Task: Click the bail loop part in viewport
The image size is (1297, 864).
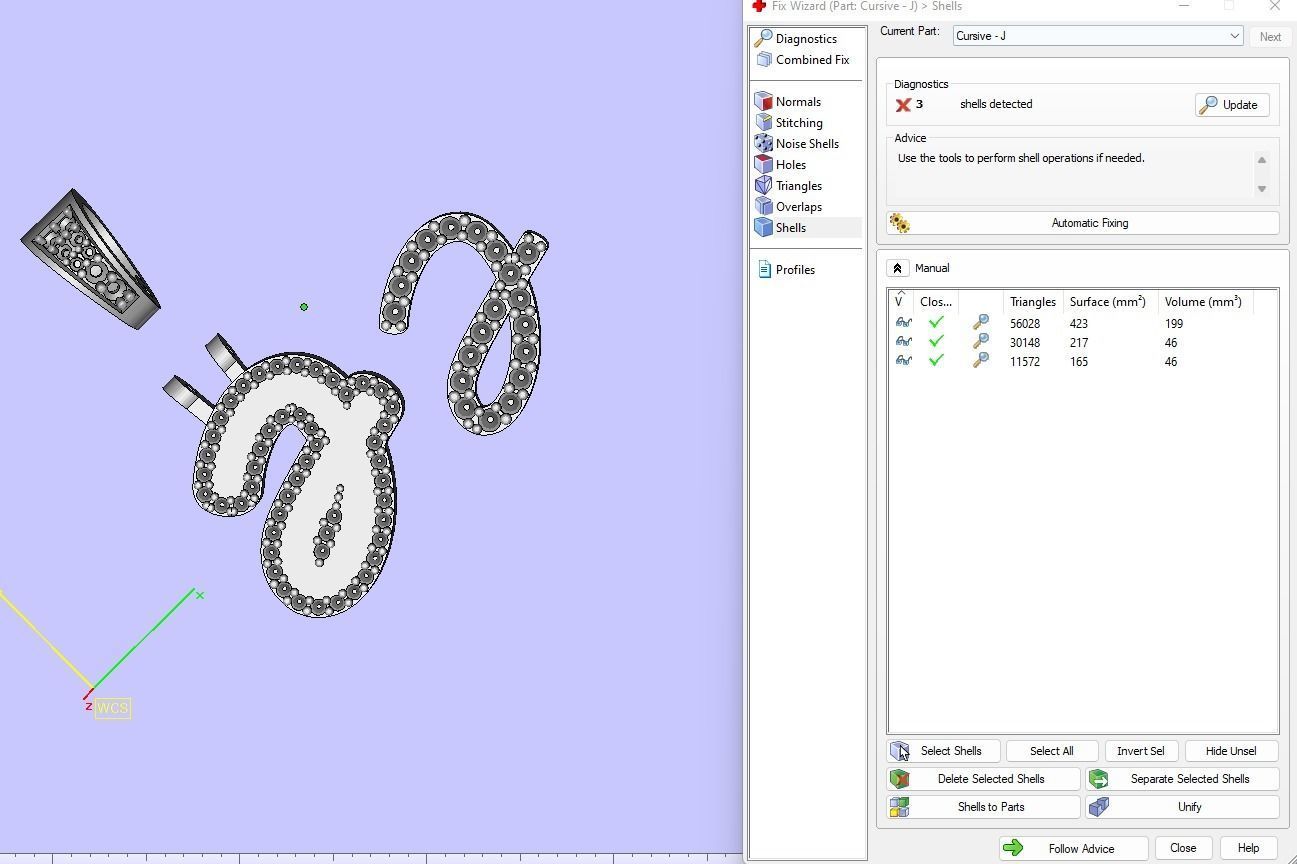Action: click(x=91, y=259)
